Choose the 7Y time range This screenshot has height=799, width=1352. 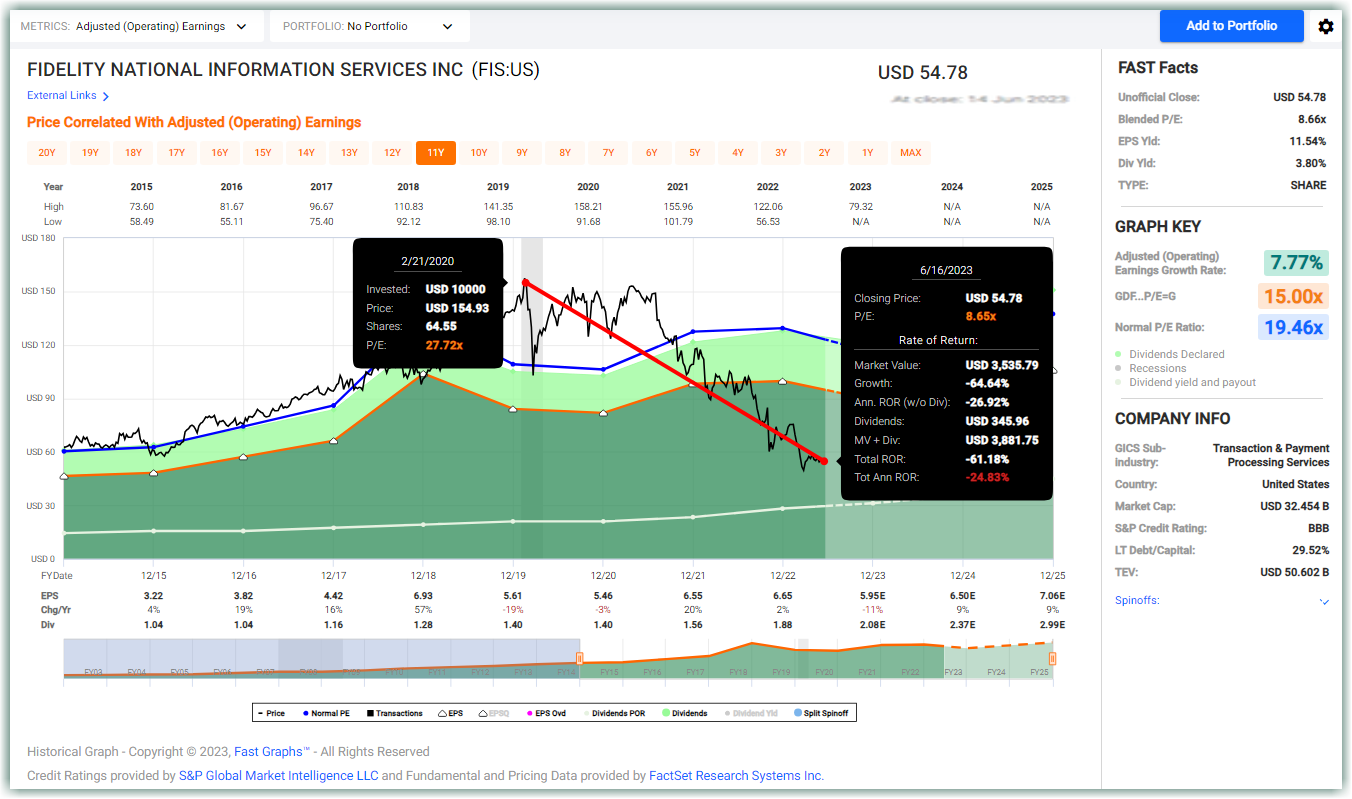(608, 153)
